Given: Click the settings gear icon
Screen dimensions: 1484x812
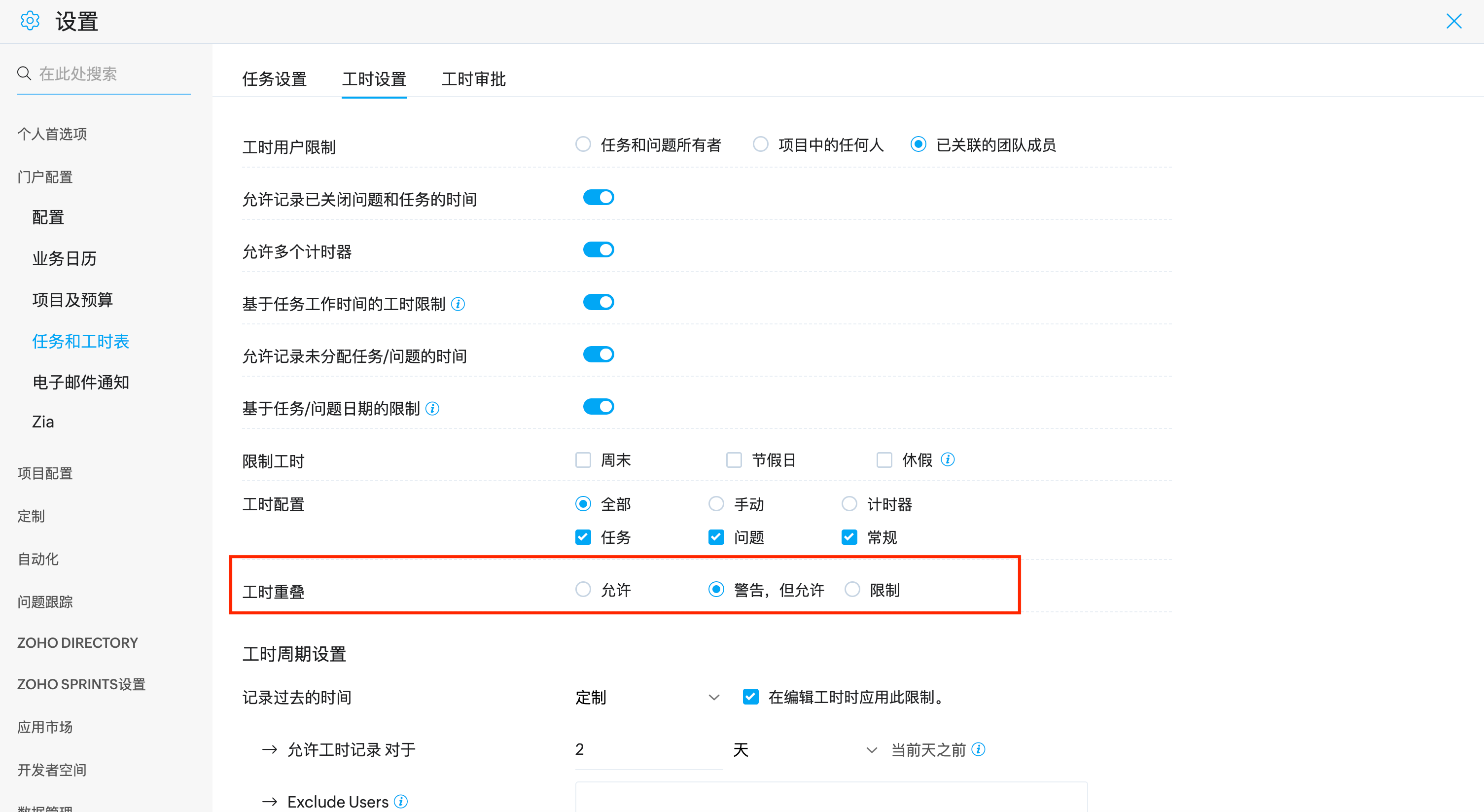Looking at the screenshot, I should tap(30, 21).
